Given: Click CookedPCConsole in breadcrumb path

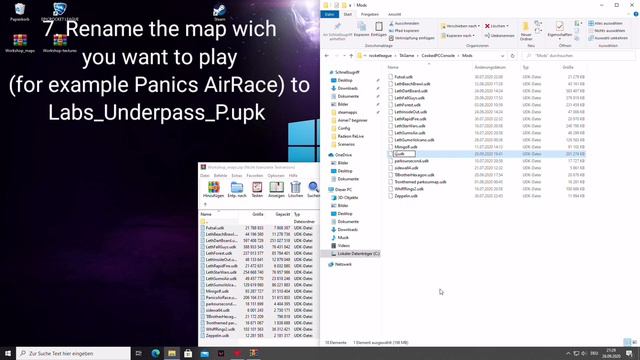Looking at the screenshot, I should pos(438,56).
